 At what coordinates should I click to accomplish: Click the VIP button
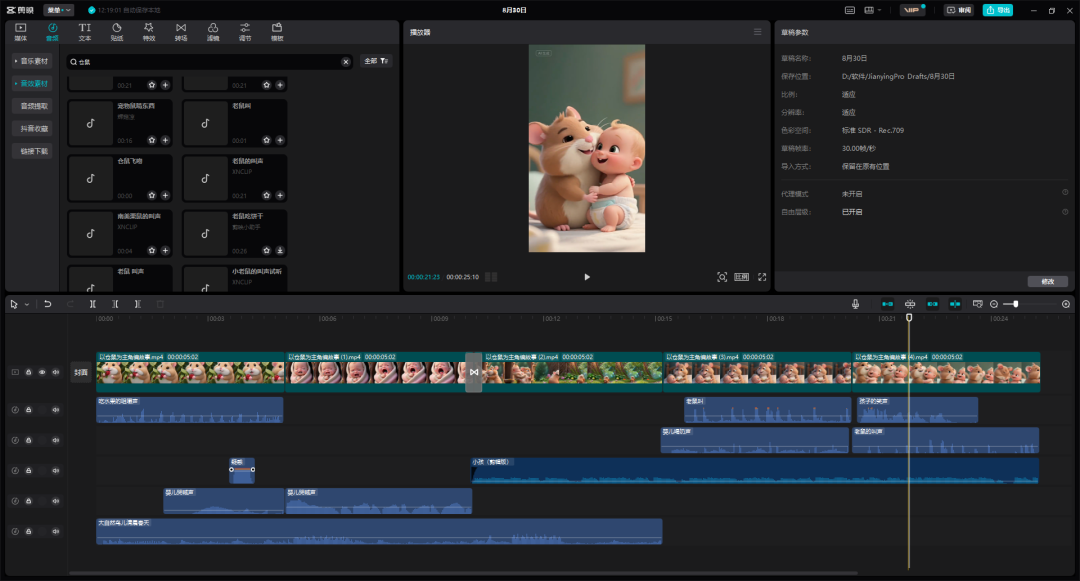912,10
